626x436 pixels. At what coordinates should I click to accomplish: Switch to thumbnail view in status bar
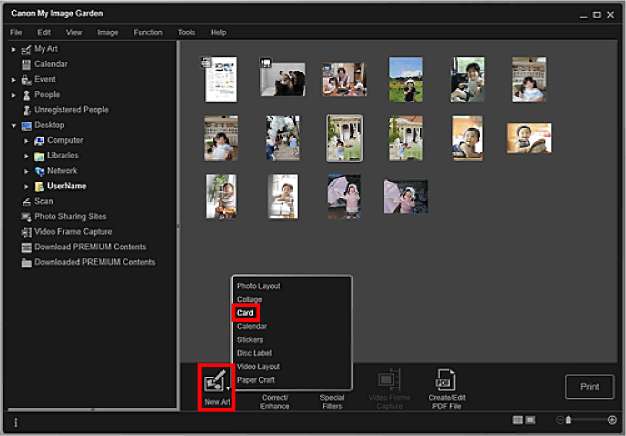coord(517,421)
